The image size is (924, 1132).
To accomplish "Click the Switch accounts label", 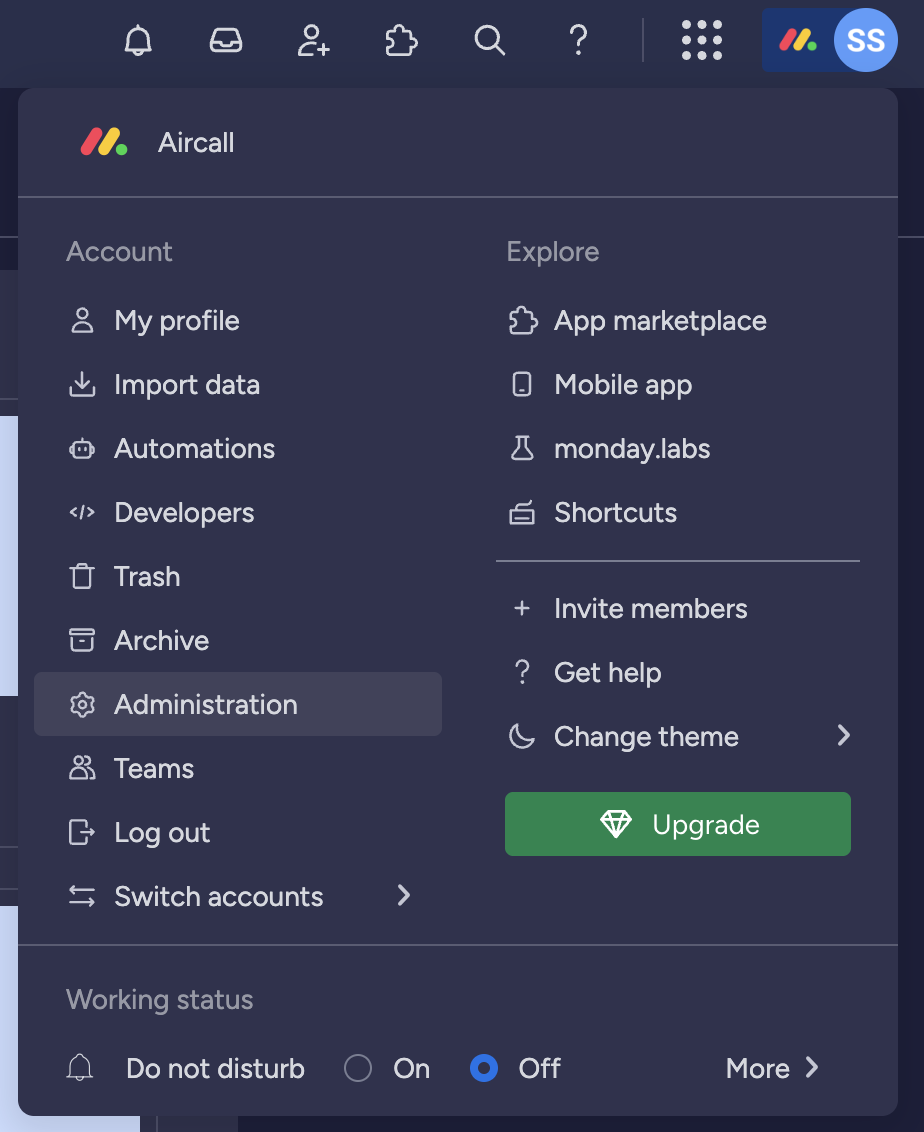I will point(219,897).
